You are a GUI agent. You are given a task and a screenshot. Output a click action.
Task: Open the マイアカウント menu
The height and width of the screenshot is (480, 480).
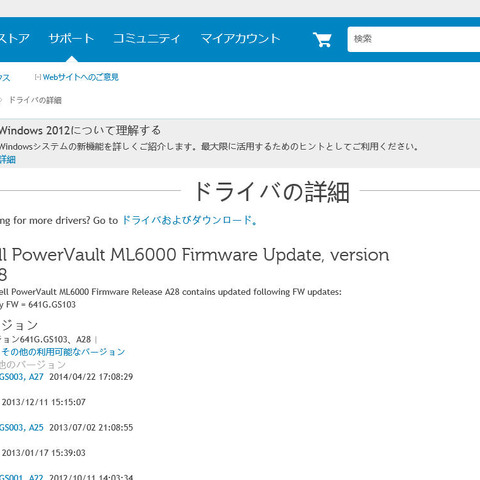240,38
